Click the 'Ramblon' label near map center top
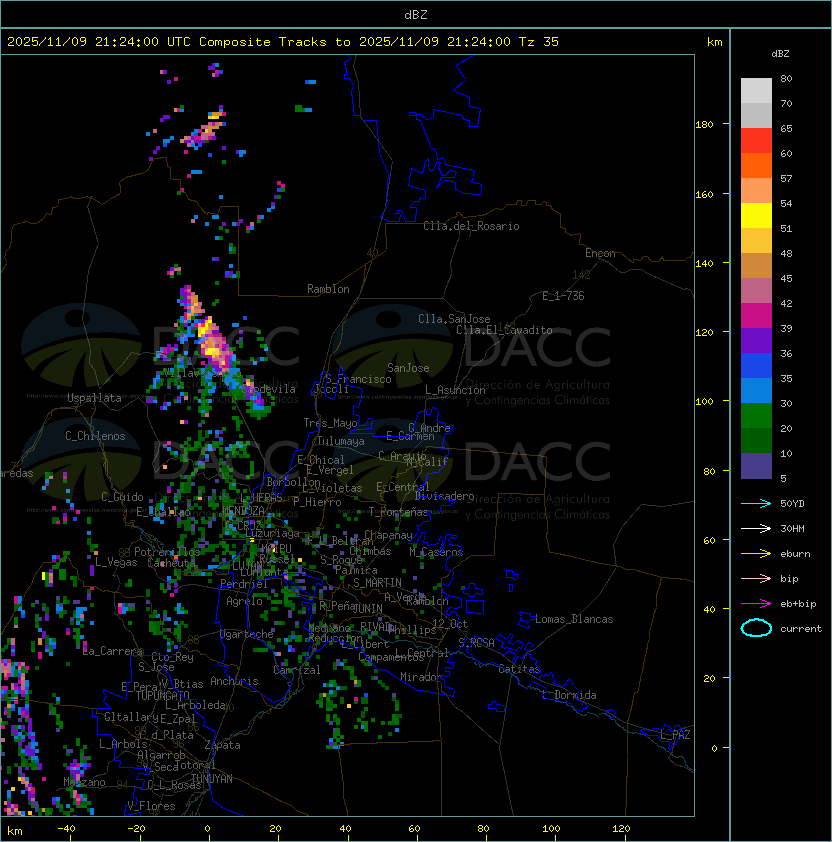The height and width of the screenshot is (842, 832). (x=328, y=289)
